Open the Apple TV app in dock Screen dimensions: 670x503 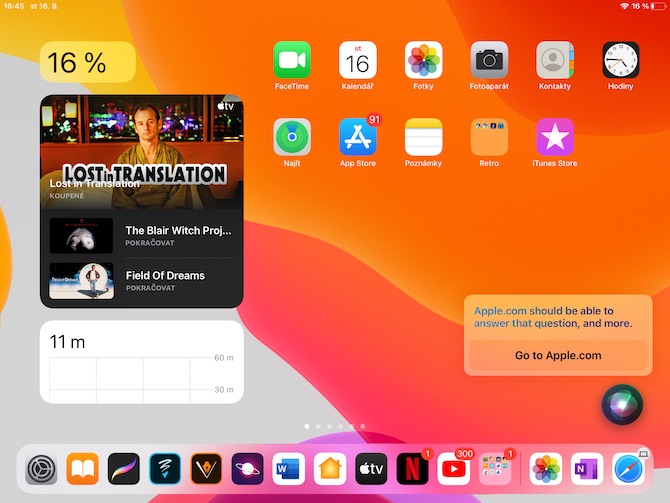click(371, 469)
